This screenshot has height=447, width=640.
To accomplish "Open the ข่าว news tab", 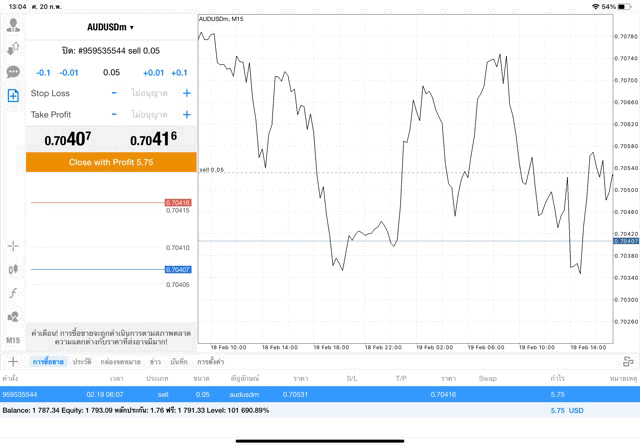I will (x=155, y=361).
